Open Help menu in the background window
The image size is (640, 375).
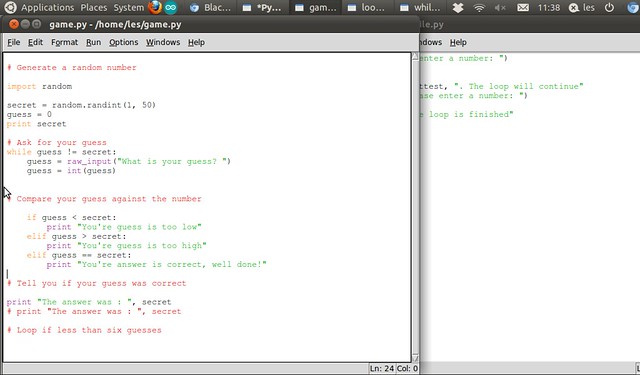click(x=458, y=42)
